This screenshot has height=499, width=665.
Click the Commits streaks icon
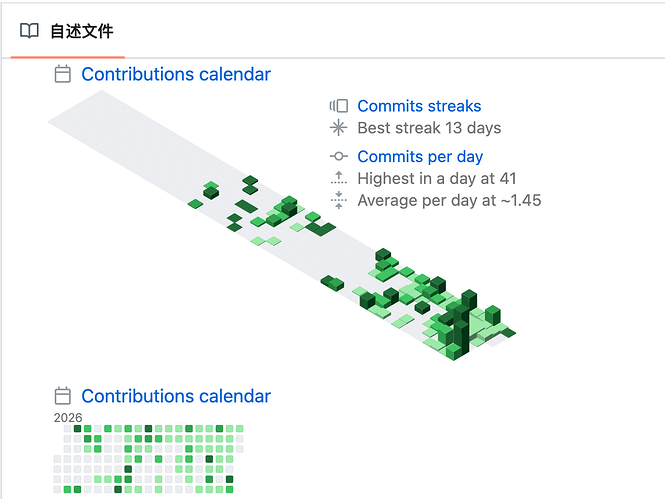[x=338, y=106]
